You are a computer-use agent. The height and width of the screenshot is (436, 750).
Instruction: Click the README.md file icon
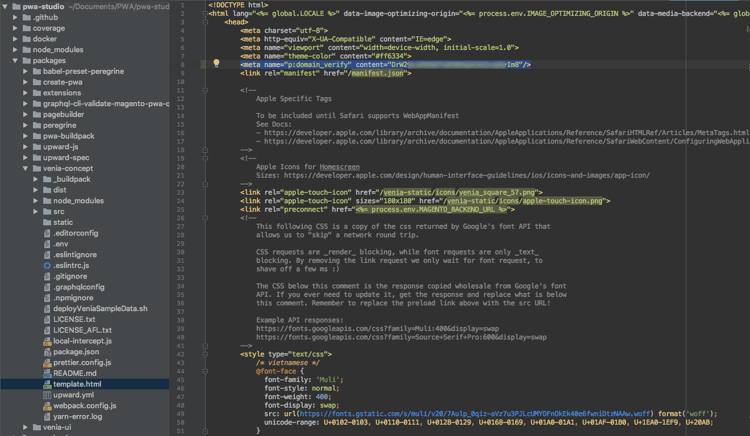(x=46, y=373)
